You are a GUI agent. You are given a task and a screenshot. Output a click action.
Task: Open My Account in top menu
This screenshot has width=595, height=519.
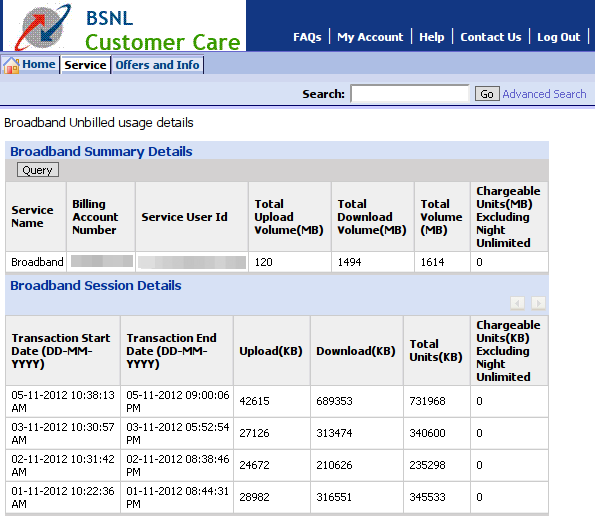tap(370, 37)
